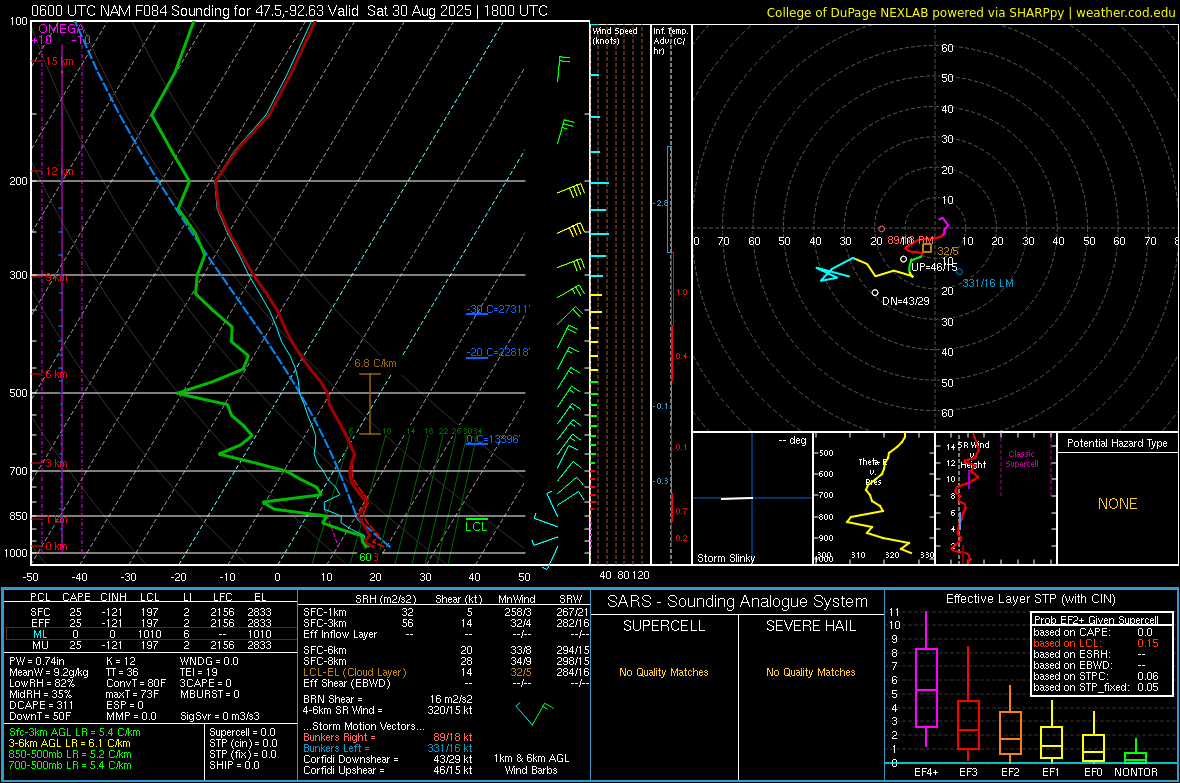Click the 'SigSvr = 0 m3/s3' value
Screen dimensions: 1180x783
click(x=220, y=716)
